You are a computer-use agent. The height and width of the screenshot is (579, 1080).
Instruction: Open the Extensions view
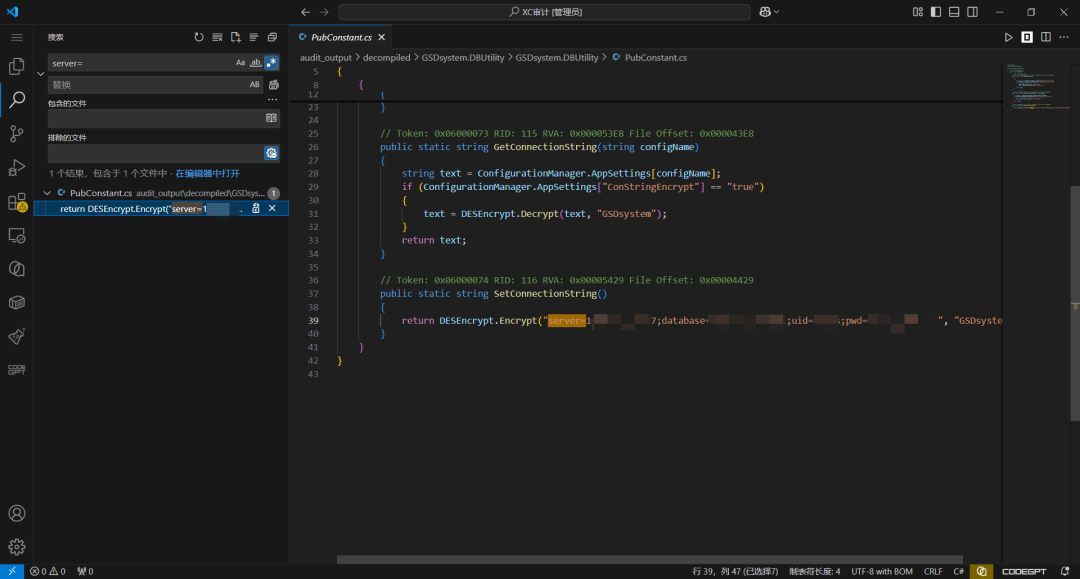pyautogui.click(x=17, y=202)
